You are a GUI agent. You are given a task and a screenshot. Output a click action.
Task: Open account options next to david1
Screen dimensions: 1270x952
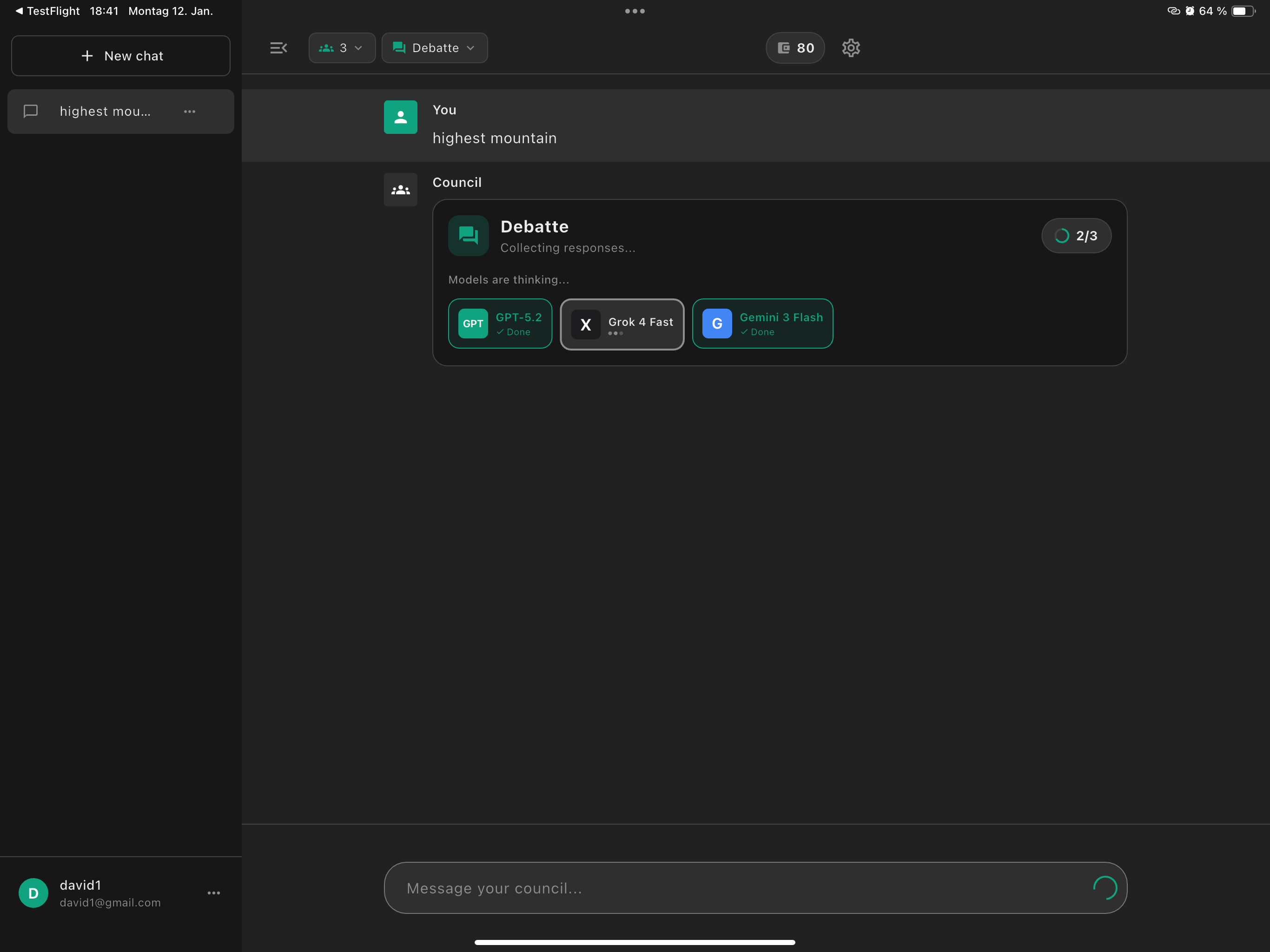[213, 893]
